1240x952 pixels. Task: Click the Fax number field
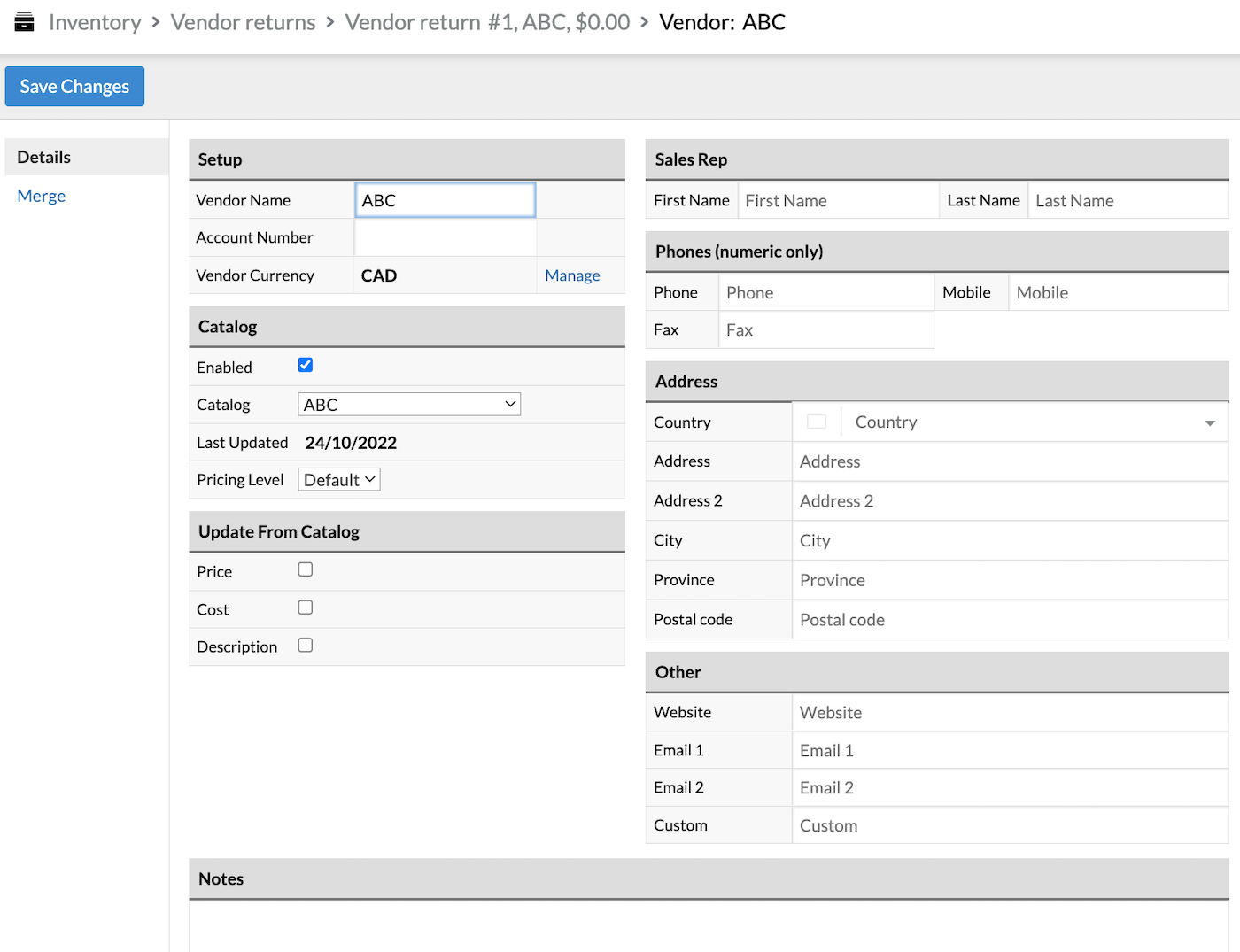coord(825,329)
